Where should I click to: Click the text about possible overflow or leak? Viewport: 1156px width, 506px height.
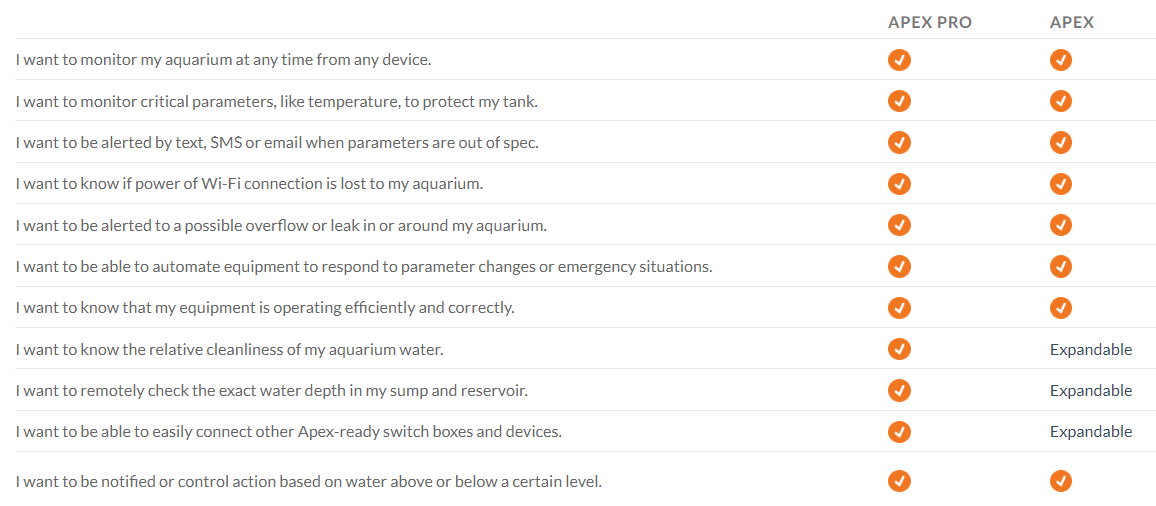point(281,225)
